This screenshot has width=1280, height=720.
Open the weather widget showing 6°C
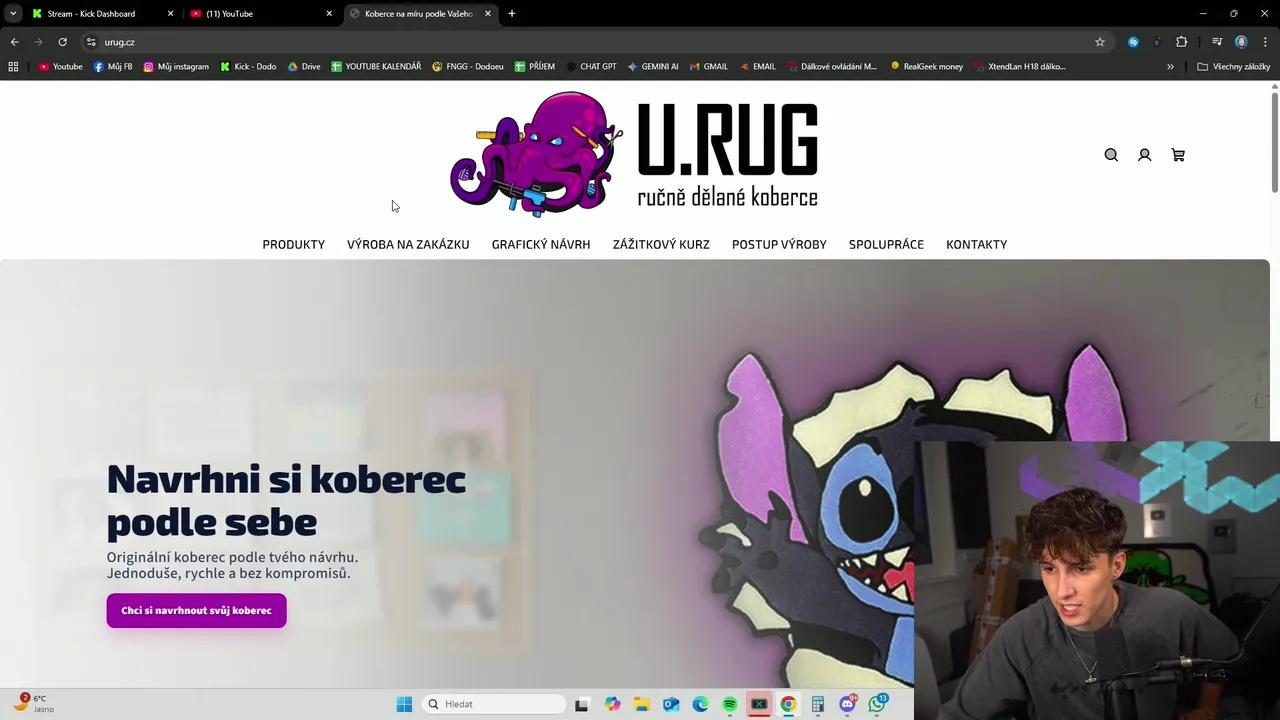(33, 703)
